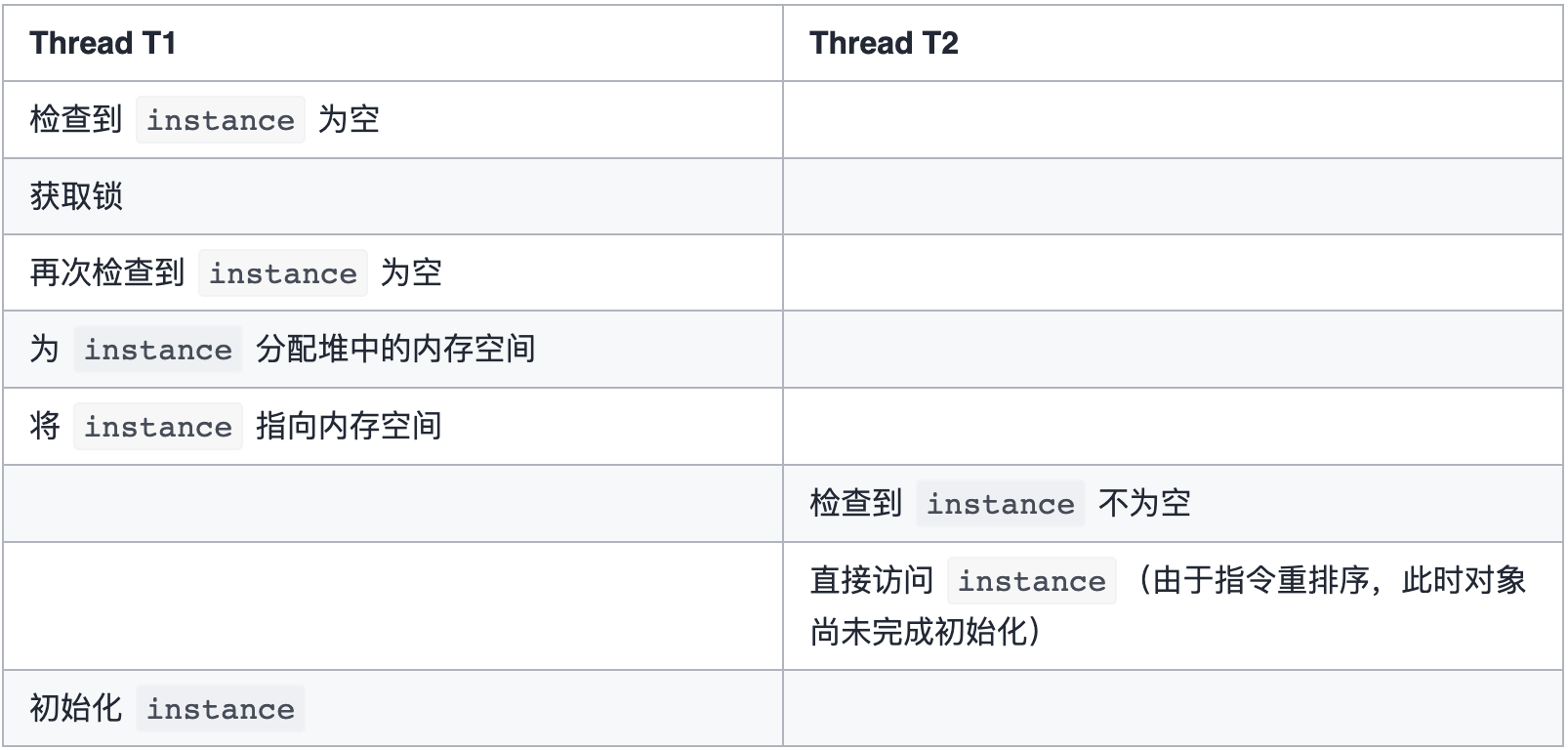
Task: Click the "尚未完成初始化" text
Action: point(919,632)
